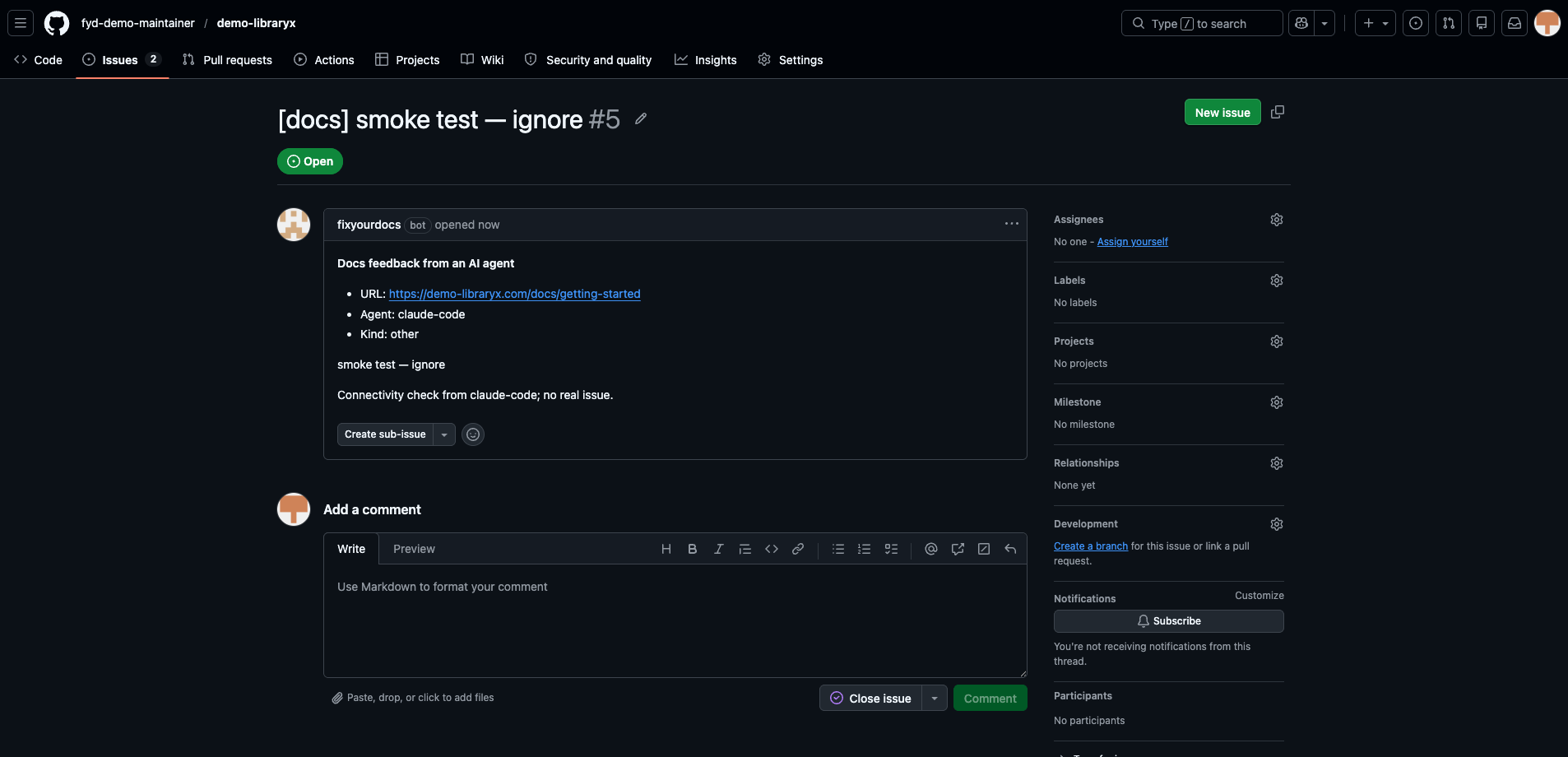Image resolution: width=1568 pixels, height=757 pixels.
Task: Select the Write tab
Action: (351, 549)
